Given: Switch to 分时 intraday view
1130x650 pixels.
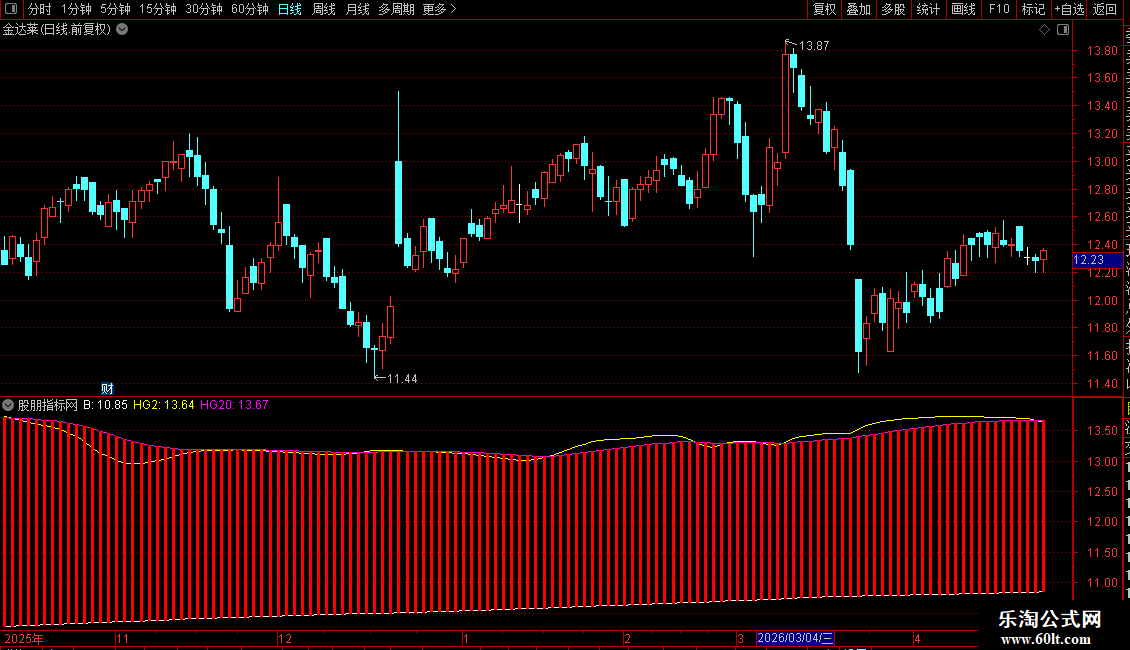Looking at the screenshot, I should pyautogui.click(x=40, y=9).
